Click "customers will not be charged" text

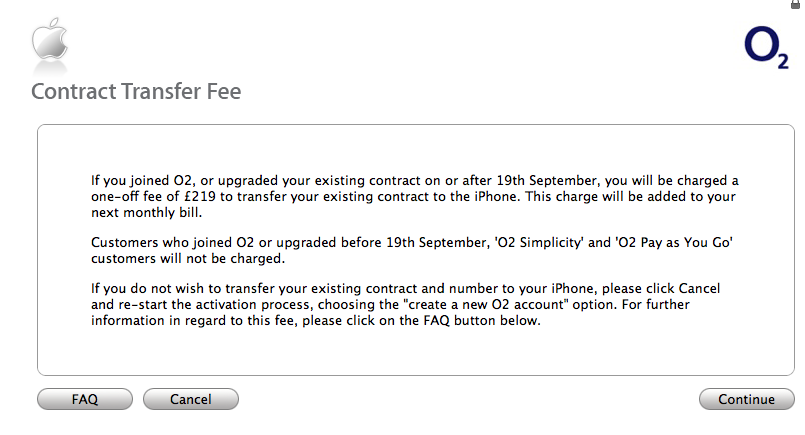188,258
